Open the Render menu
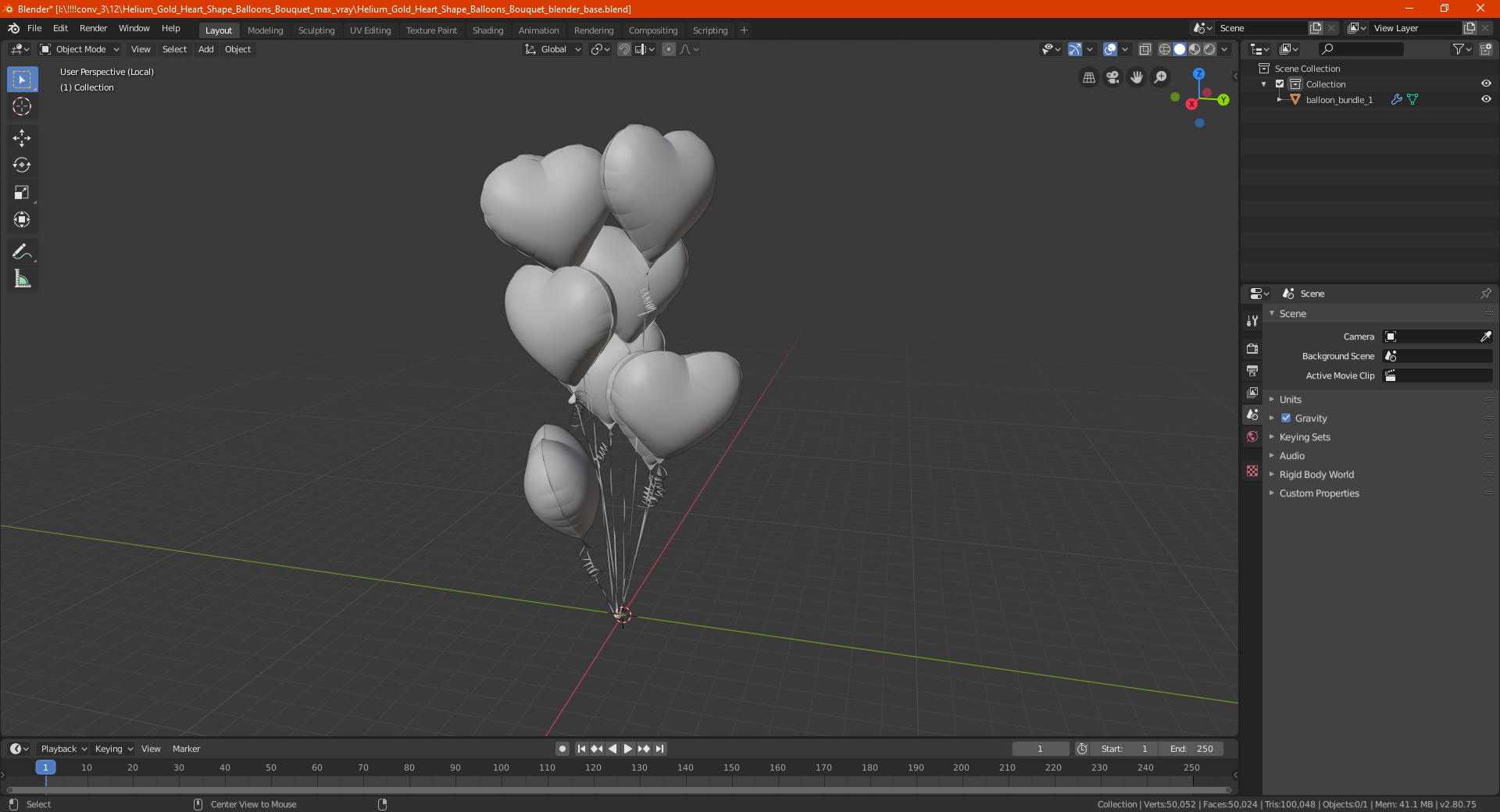The image size is (1500, 812). pyautogui.click(x=93, y=28)
